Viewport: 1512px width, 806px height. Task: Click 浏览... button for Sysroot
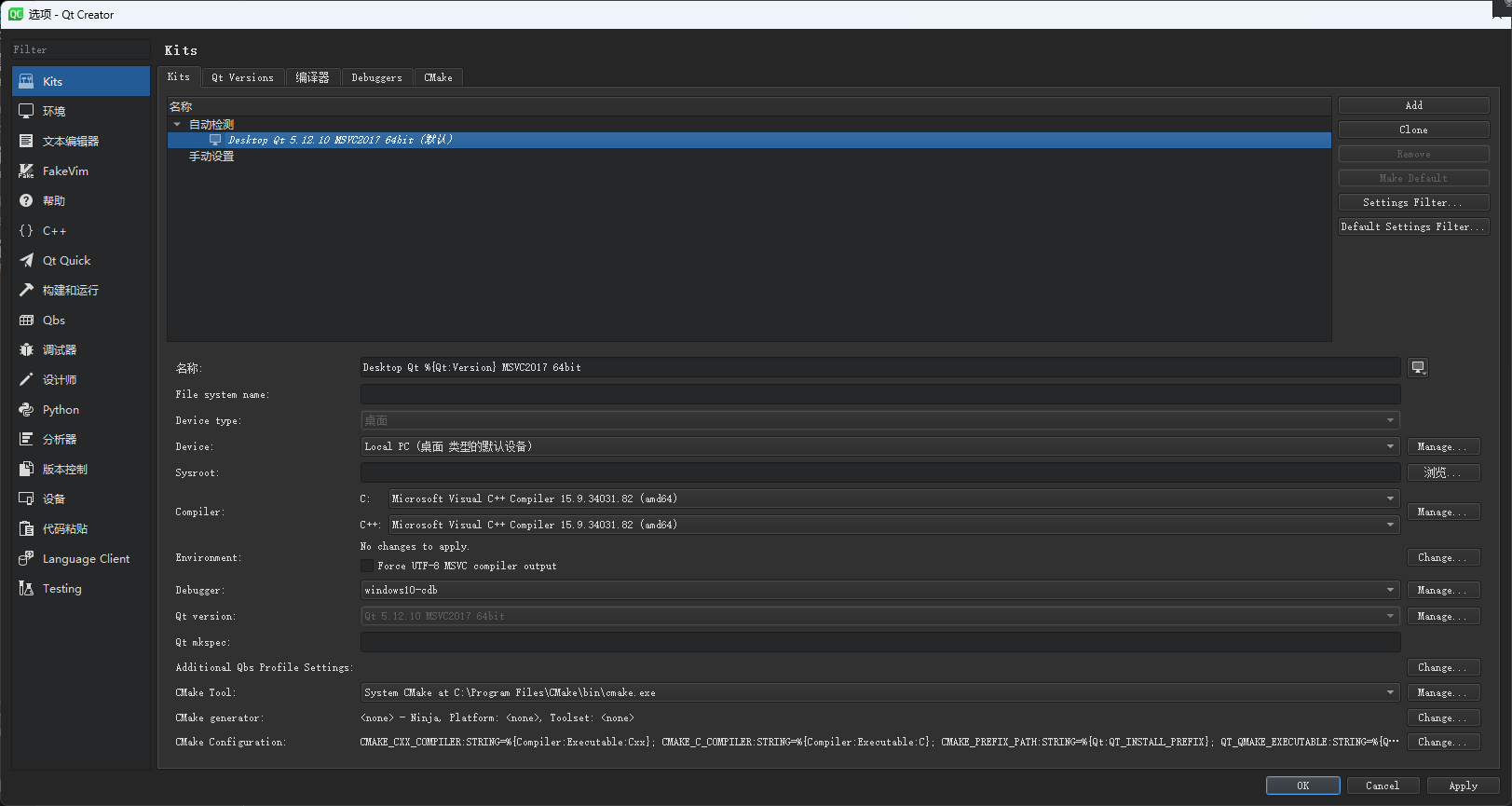pyautogui.click(x=1443, y=472)
